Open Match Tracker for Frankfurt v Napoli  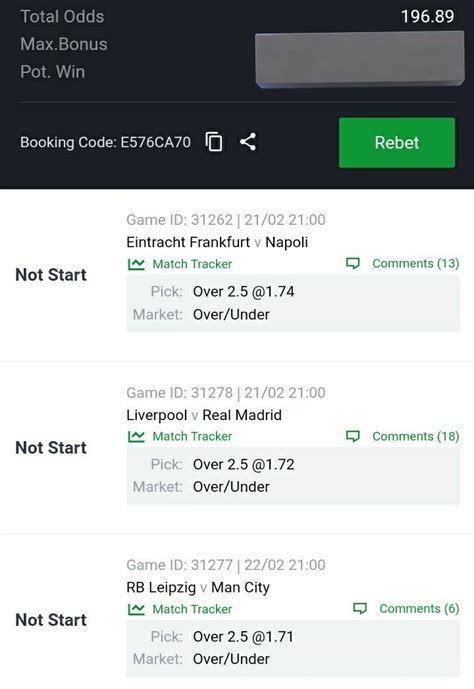click(192, 264)
